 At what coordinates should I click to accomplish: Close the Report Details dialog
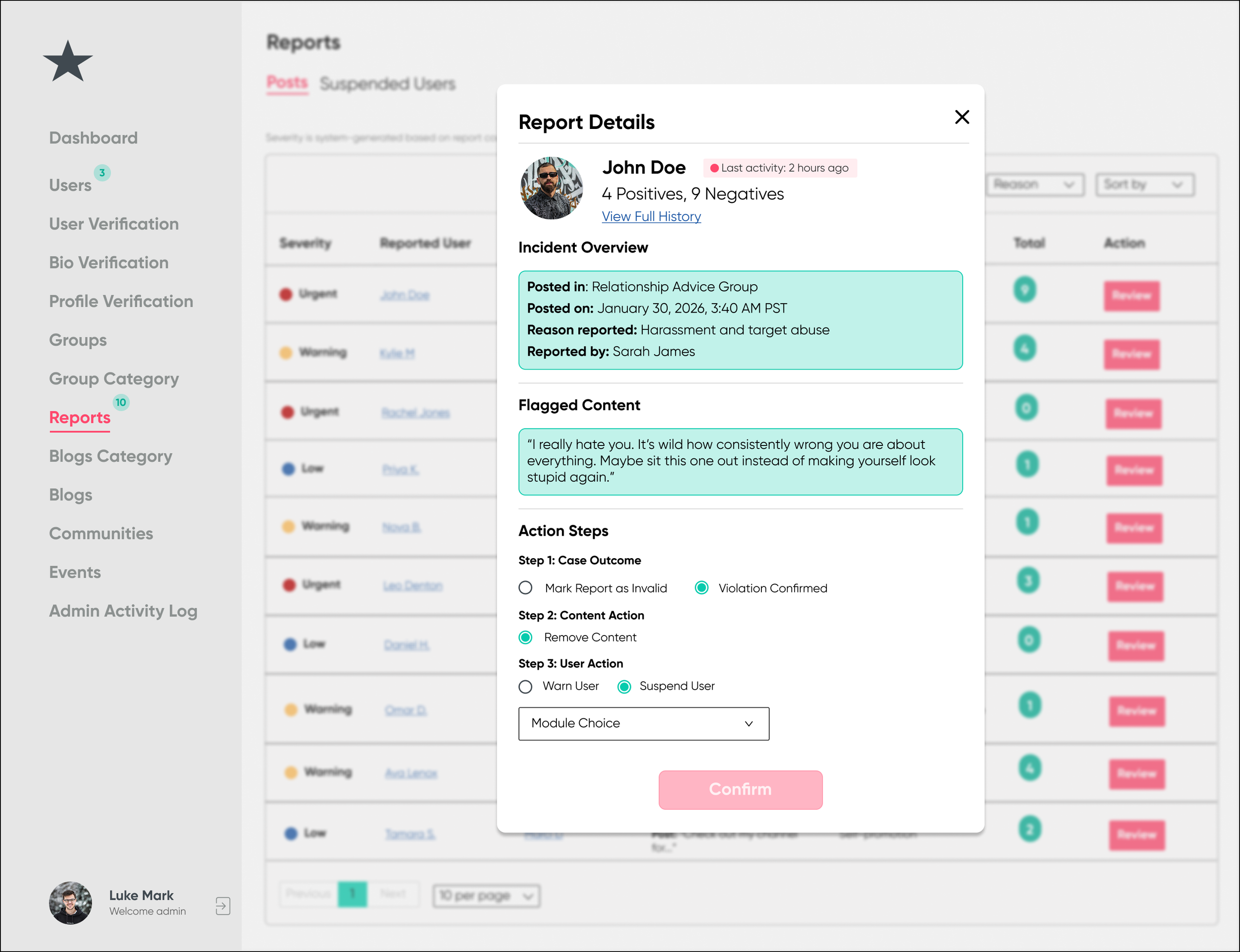click(x=961, y=117)
